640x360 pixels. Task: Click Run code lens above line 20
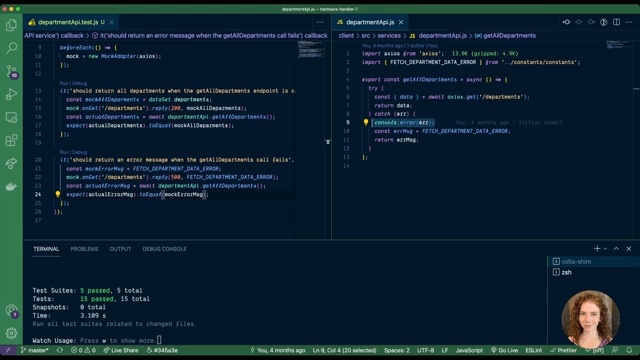[x=64, y=152]
